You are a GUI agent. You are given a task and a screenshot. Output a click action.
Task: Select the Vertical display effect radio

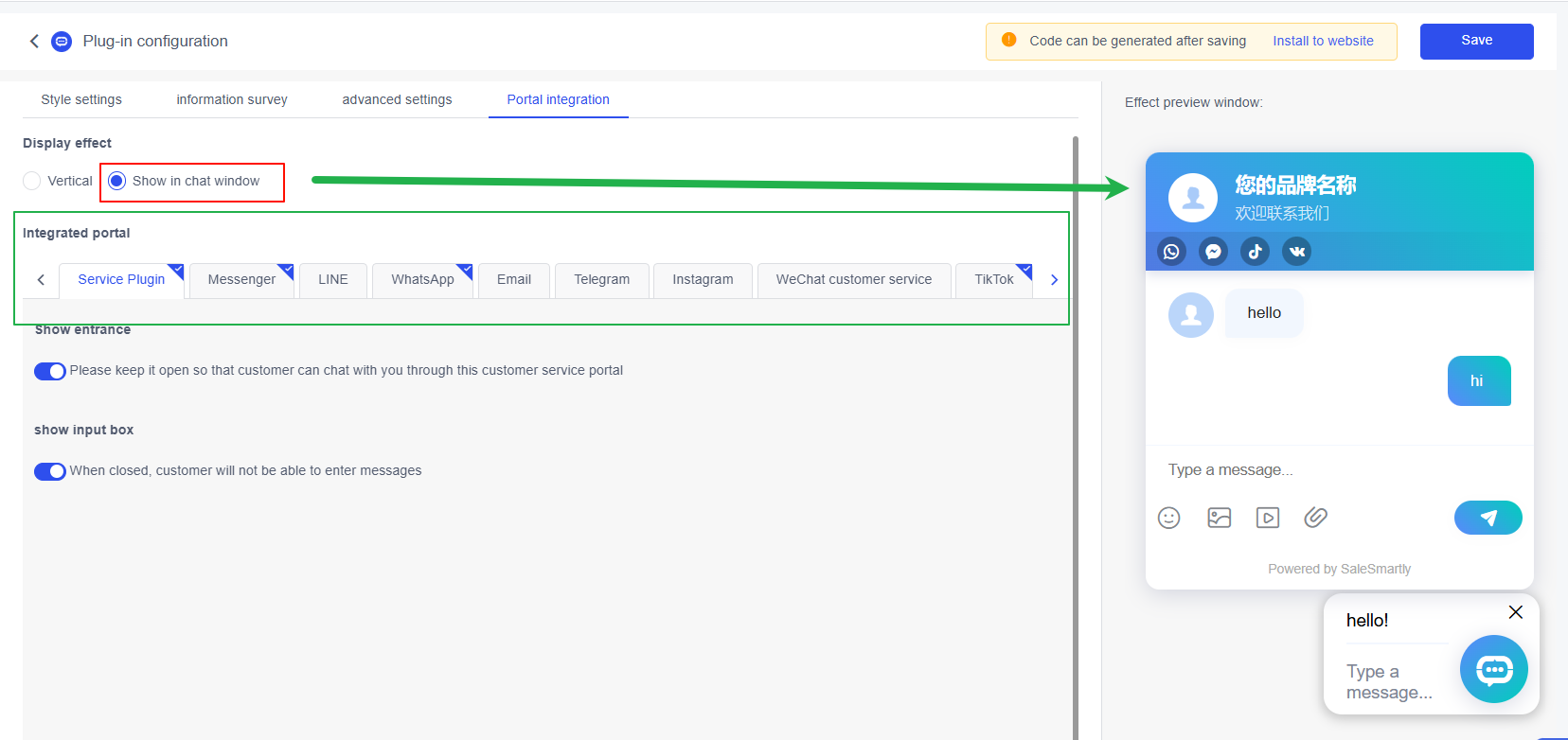point(32,181)
